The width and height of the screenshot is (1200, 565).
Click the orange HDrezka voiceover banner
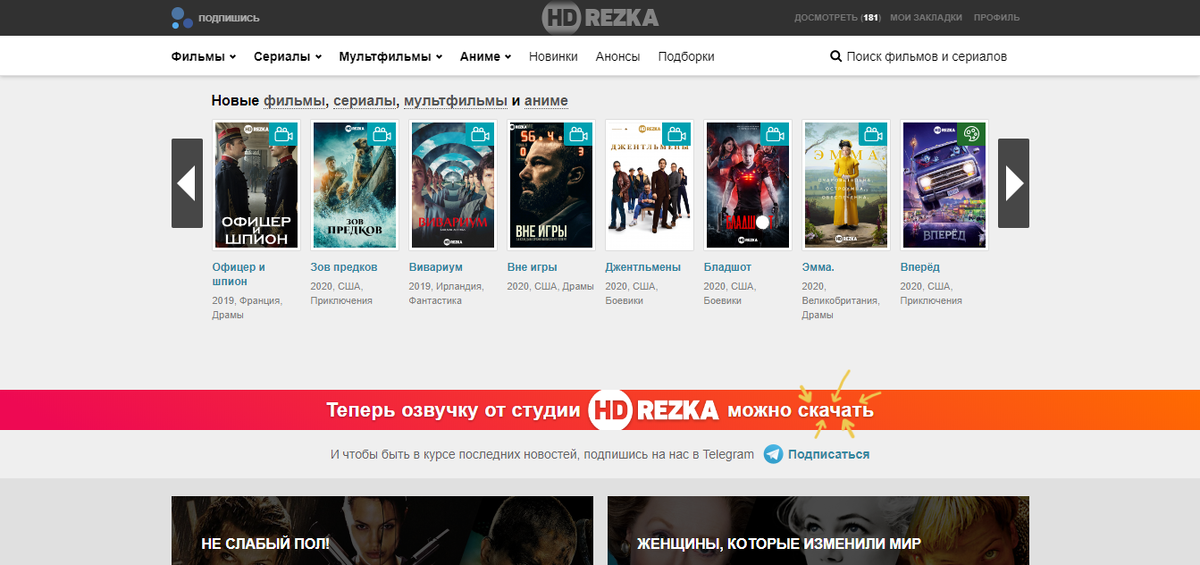(600, 410)
